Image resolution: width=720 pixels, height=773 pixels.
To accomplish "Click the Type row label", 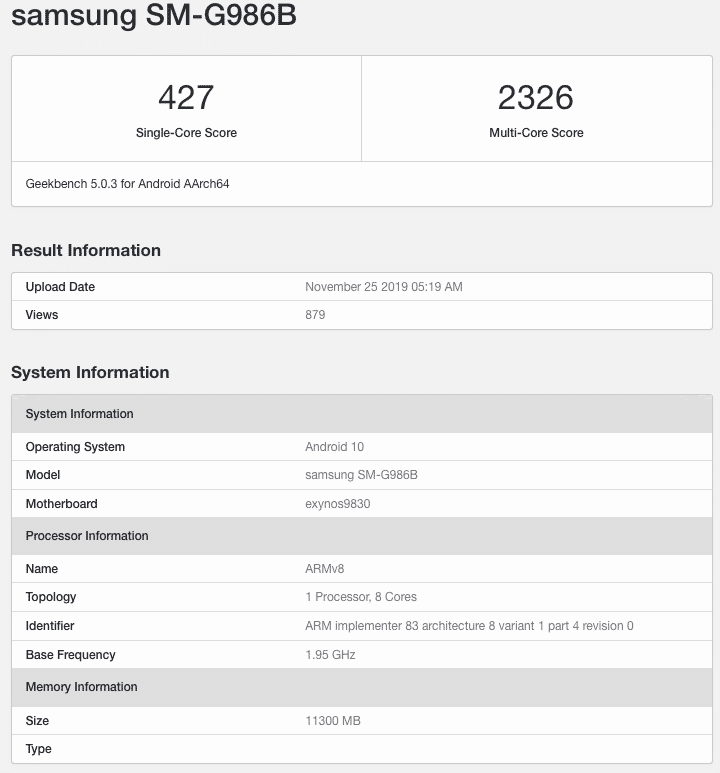I will click(38, 749).
